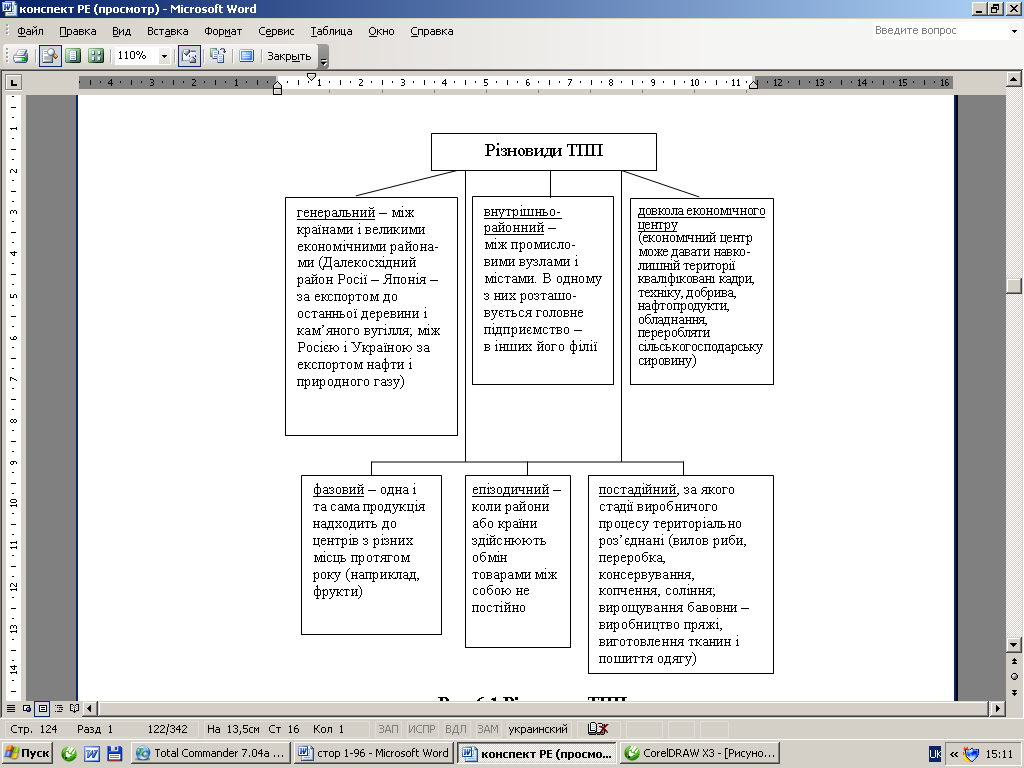Click the Select Browse Object circle button

1014,677
